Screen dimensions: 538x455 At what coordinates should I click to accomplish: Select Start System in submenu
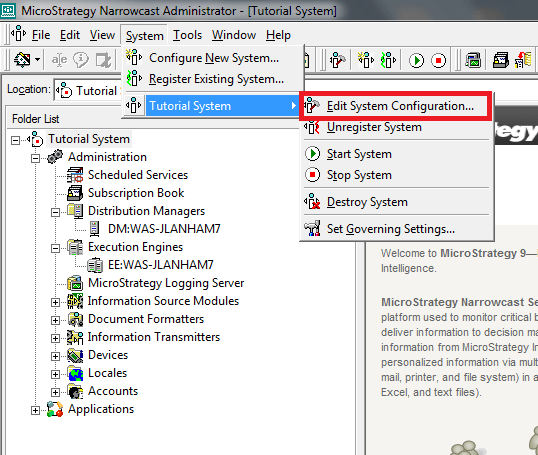[397, 154]
